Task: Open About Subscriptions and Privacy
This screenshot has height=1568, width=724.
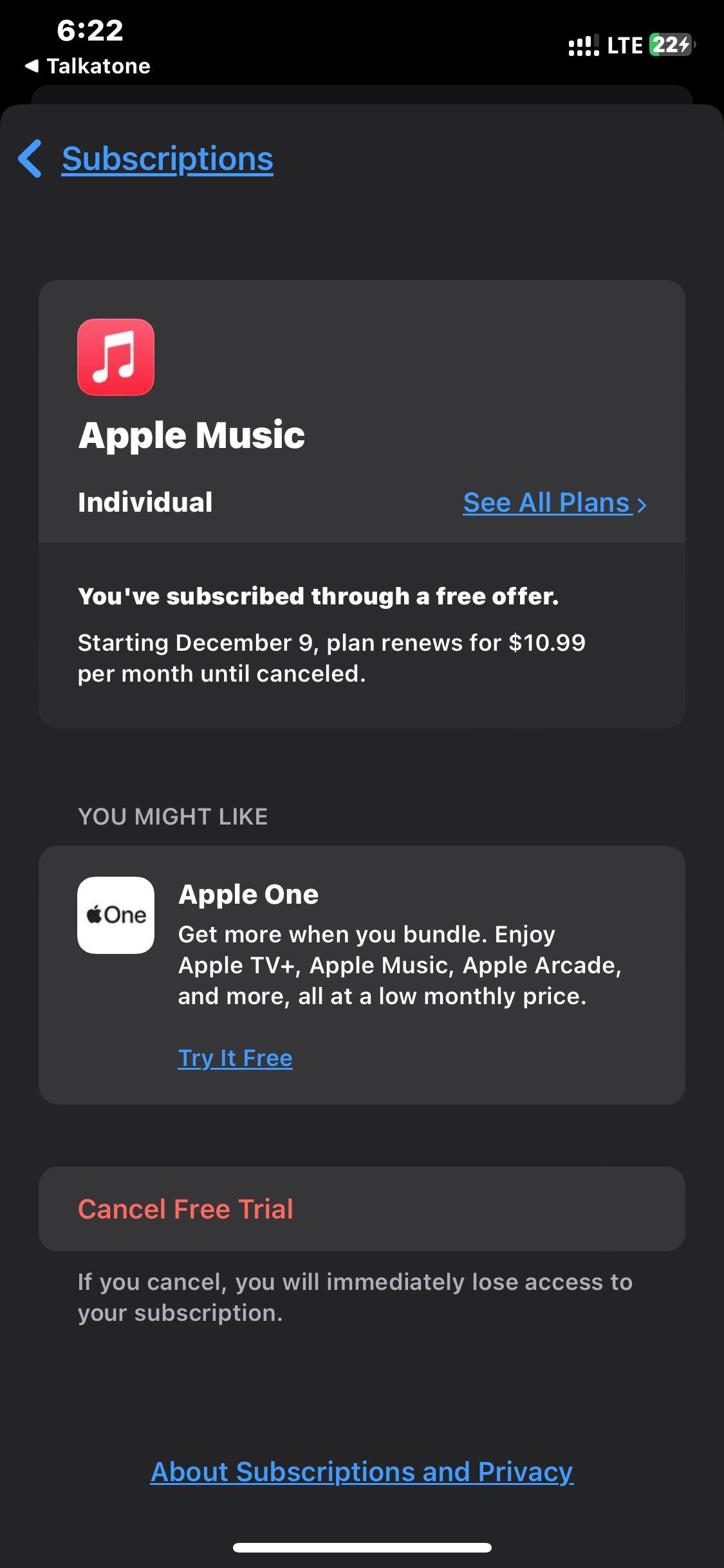Action: point(362,1472)
